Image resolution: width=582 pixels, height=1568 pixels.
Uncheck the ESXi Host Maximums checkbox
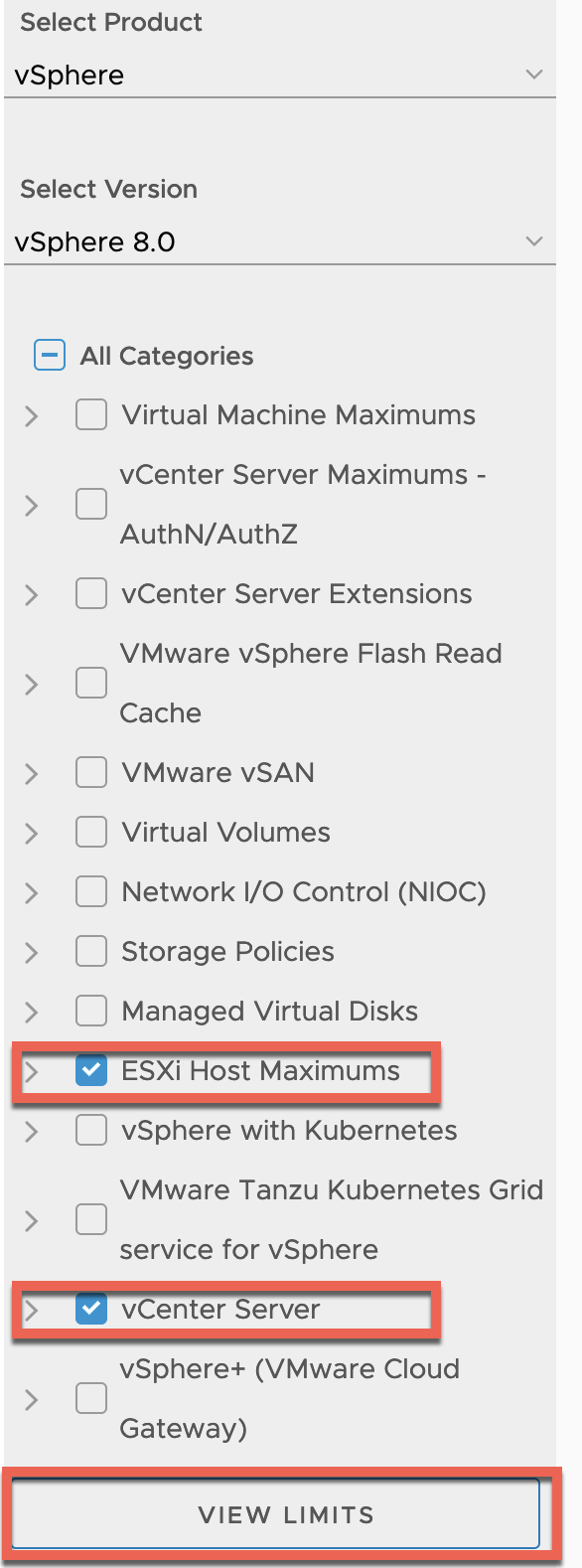coord(90,1072)
